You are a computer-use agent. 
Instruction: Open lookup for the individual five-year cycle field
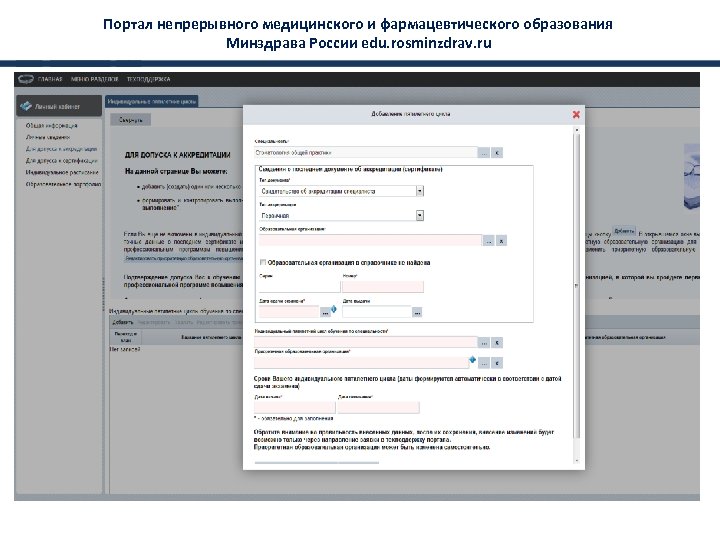(x=484, y=343)
